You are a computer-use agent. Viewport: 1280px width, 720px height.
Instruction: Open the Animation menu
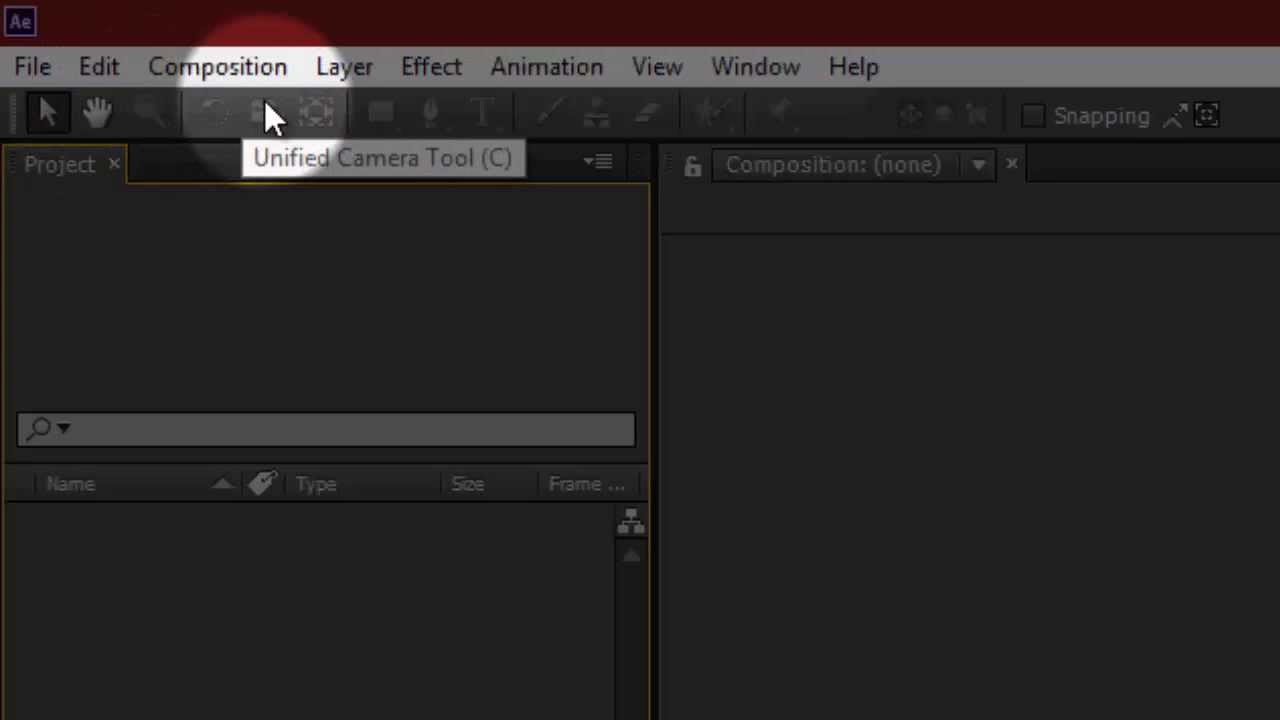[x=547, y=67]
